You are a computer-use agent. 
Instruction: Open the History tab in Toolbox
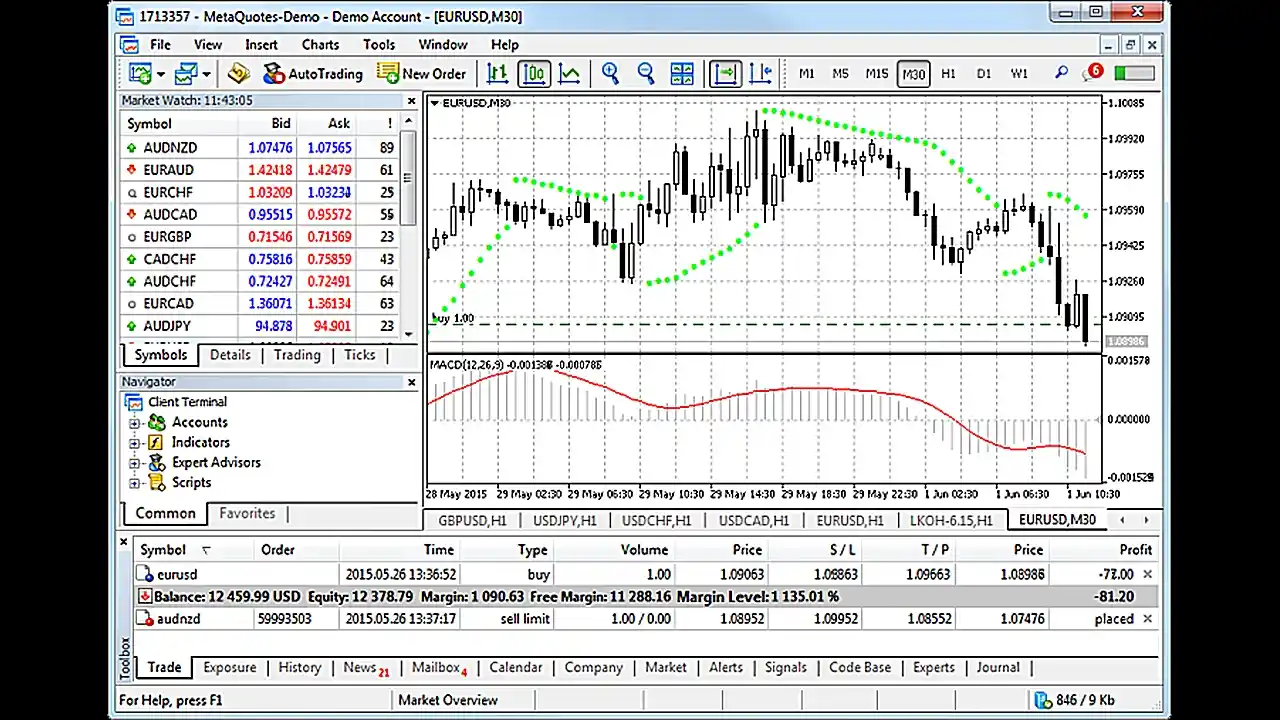click(300, 668)
